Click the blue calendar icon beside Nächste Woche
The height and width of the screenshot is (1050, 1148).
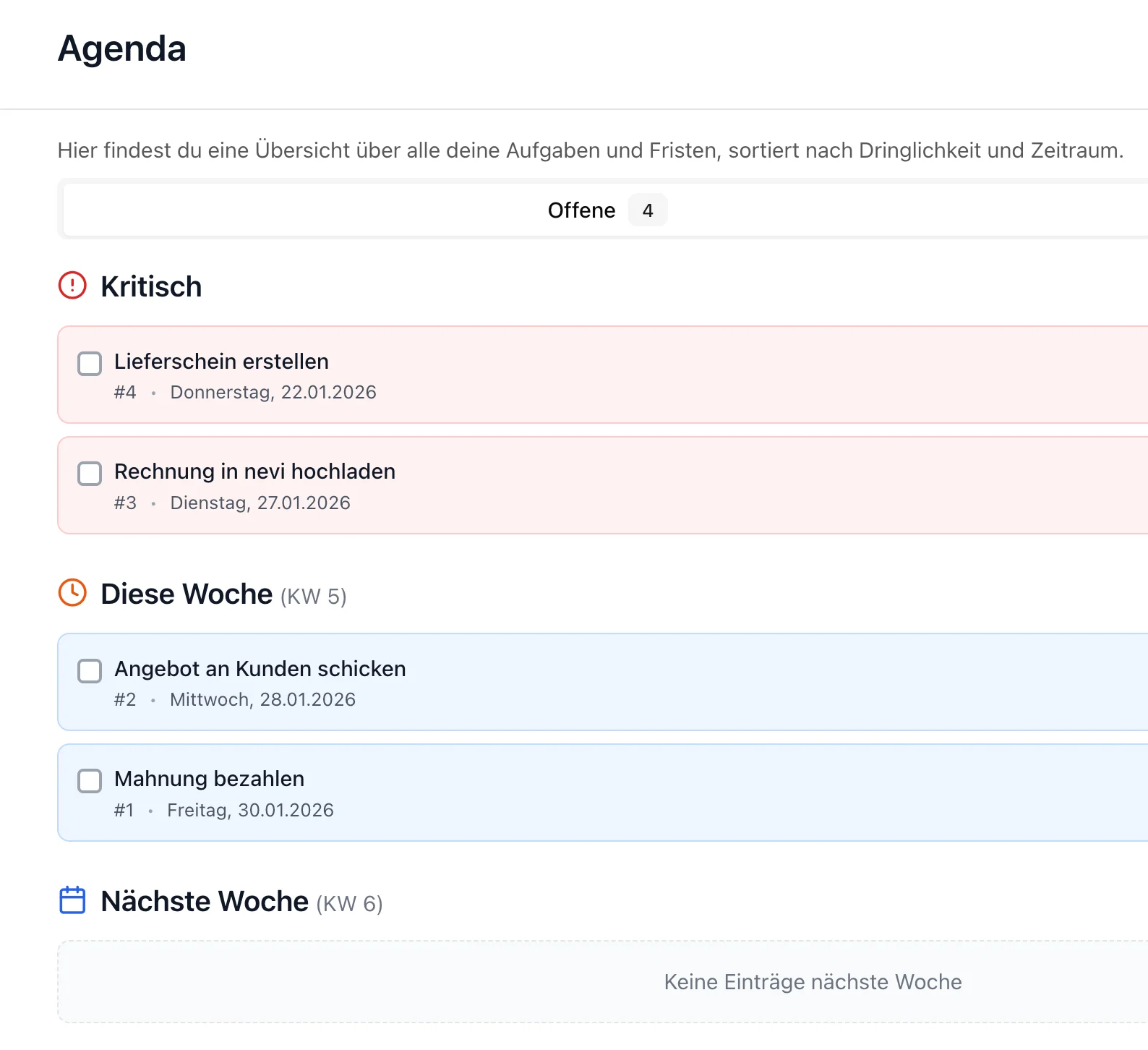point(72,900)
